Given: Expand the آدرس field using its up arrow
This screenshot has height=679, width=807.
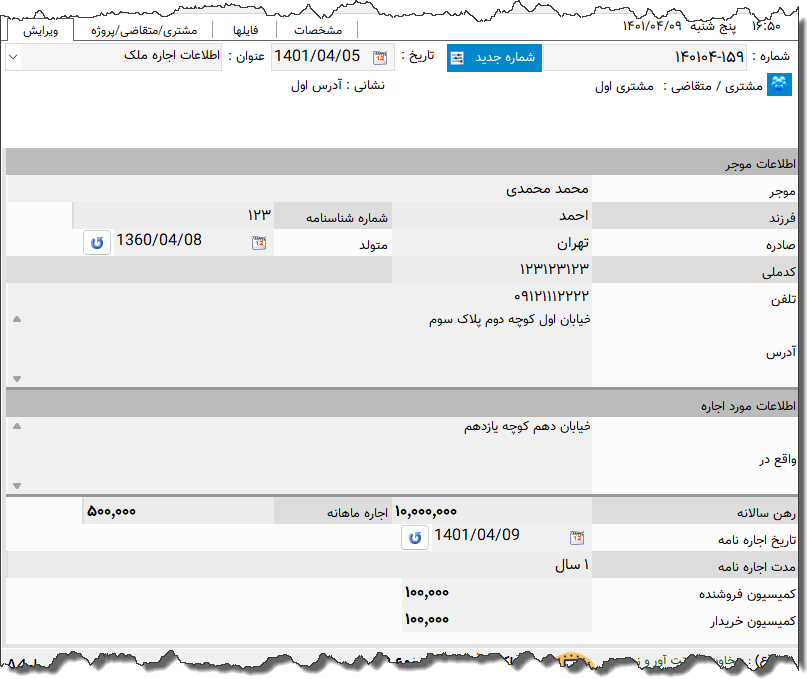Looking at the screenshot, I should point(17,319).
